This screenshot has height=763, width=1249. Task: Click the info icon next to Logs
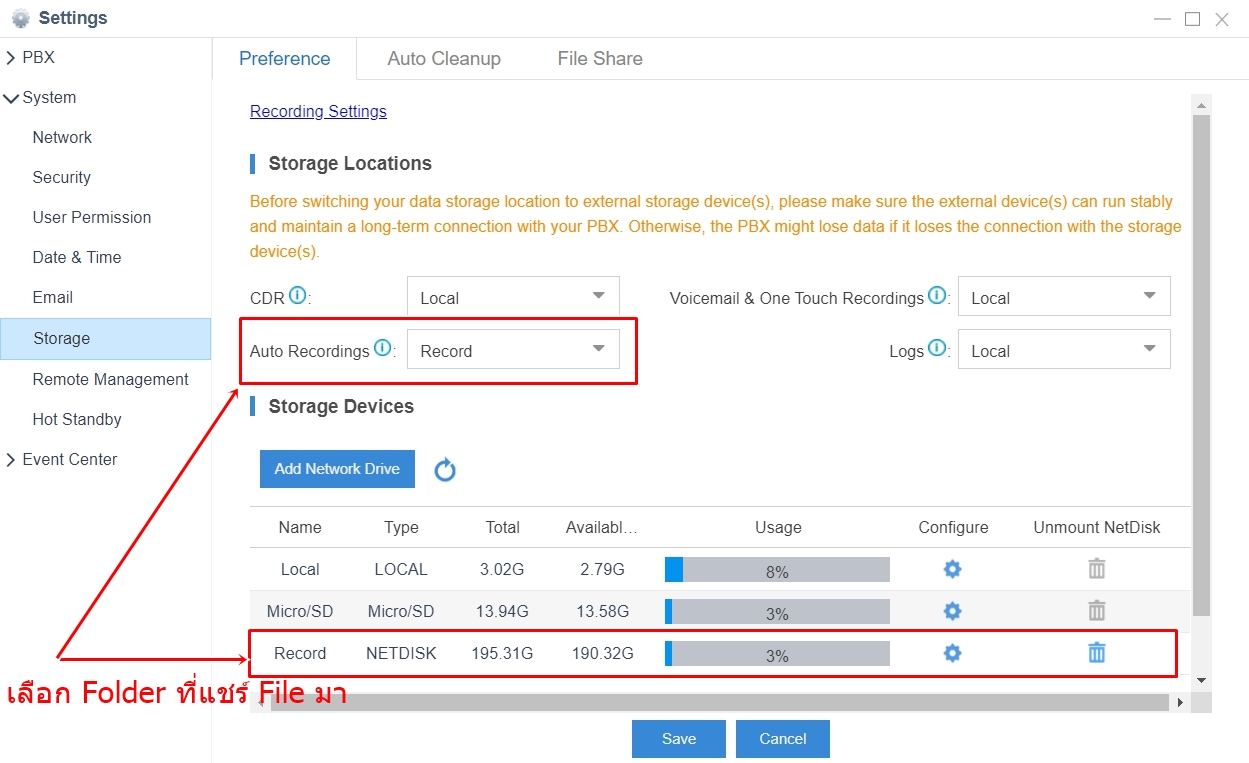(x=936, y=348)
